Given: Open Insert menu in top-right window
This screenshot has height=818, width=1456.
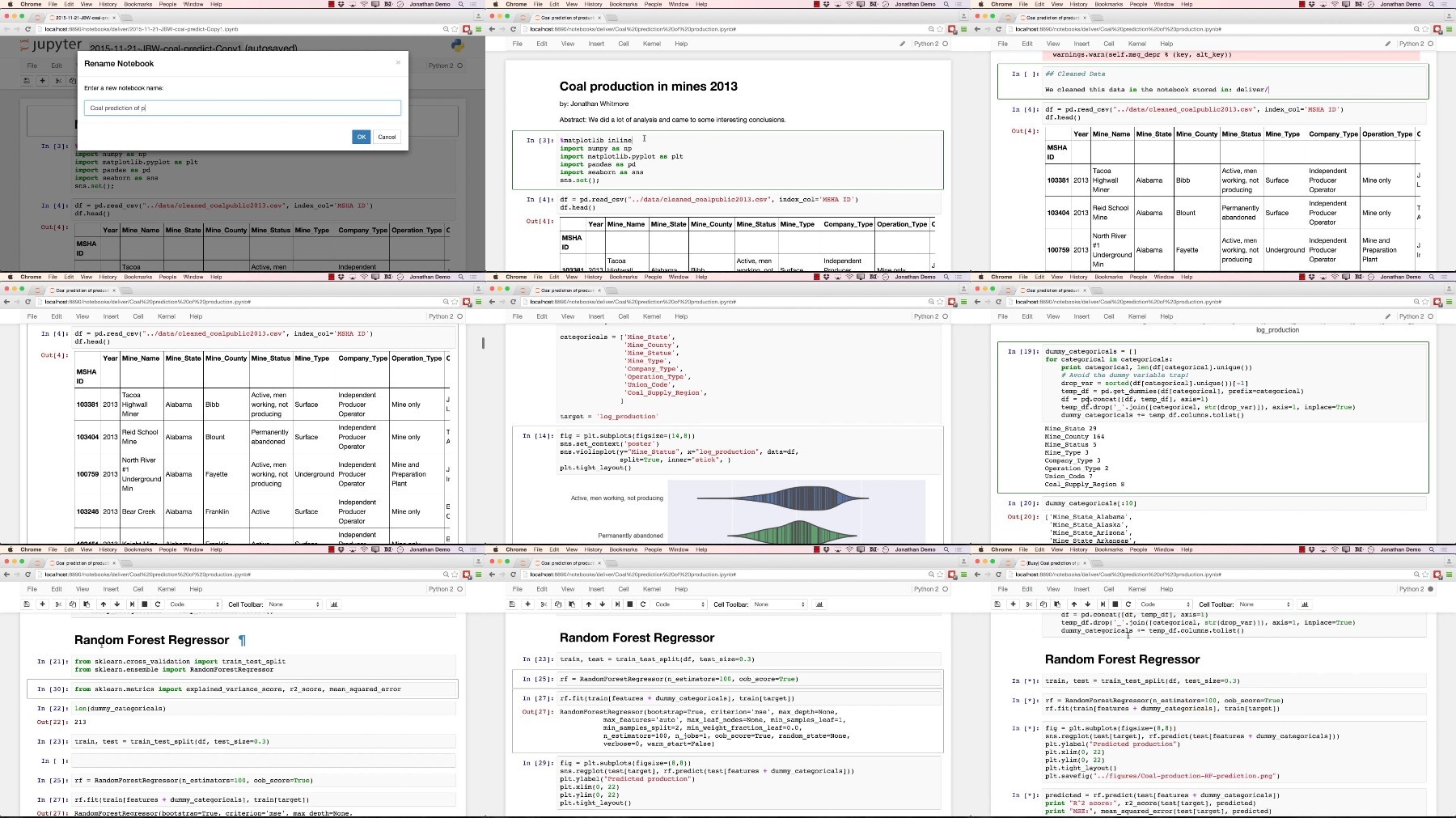Looking at the screenshot, I should [x=1081, y=44].
